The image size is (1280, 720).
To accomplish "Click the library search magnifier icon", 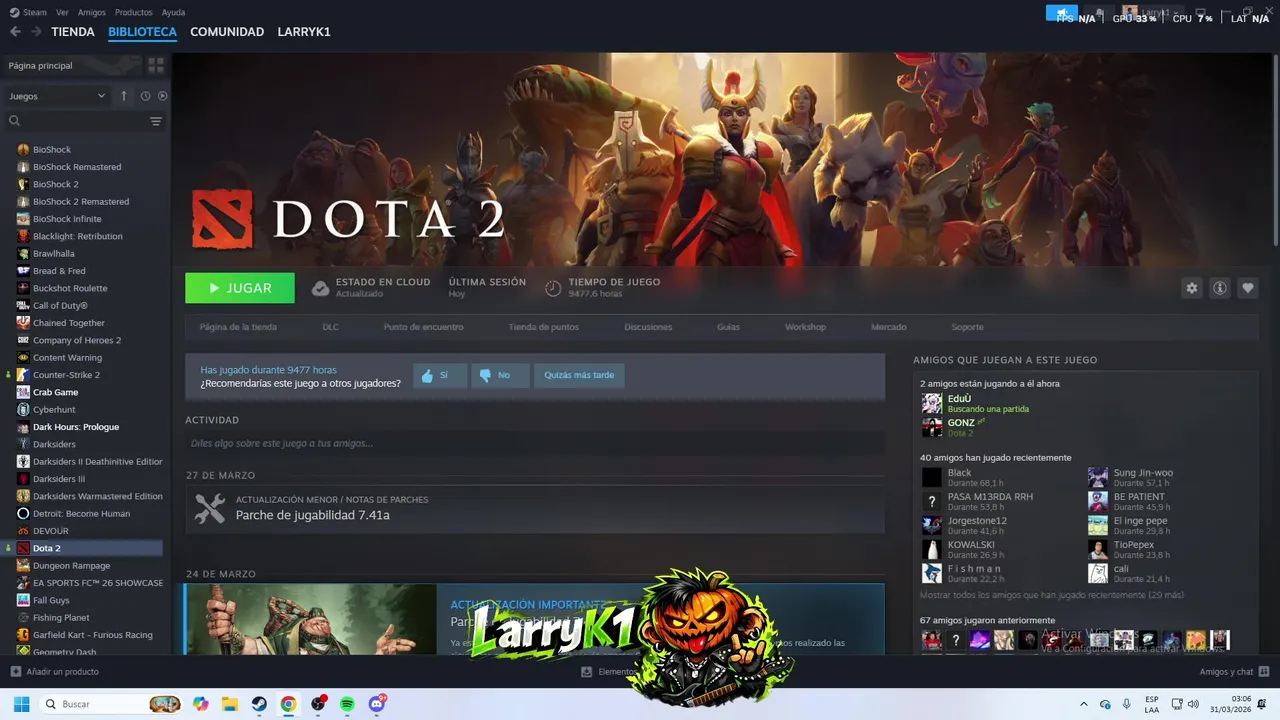I will (14, 121).
